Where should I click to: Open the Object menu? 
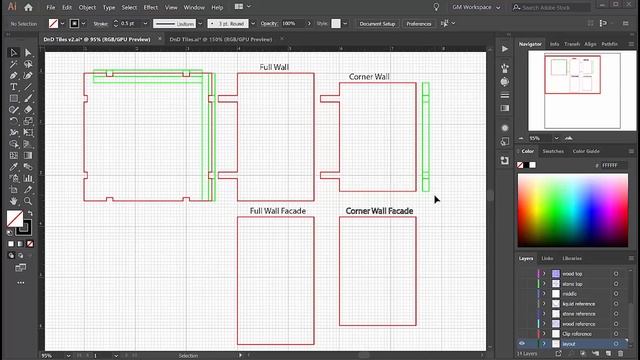87,7
